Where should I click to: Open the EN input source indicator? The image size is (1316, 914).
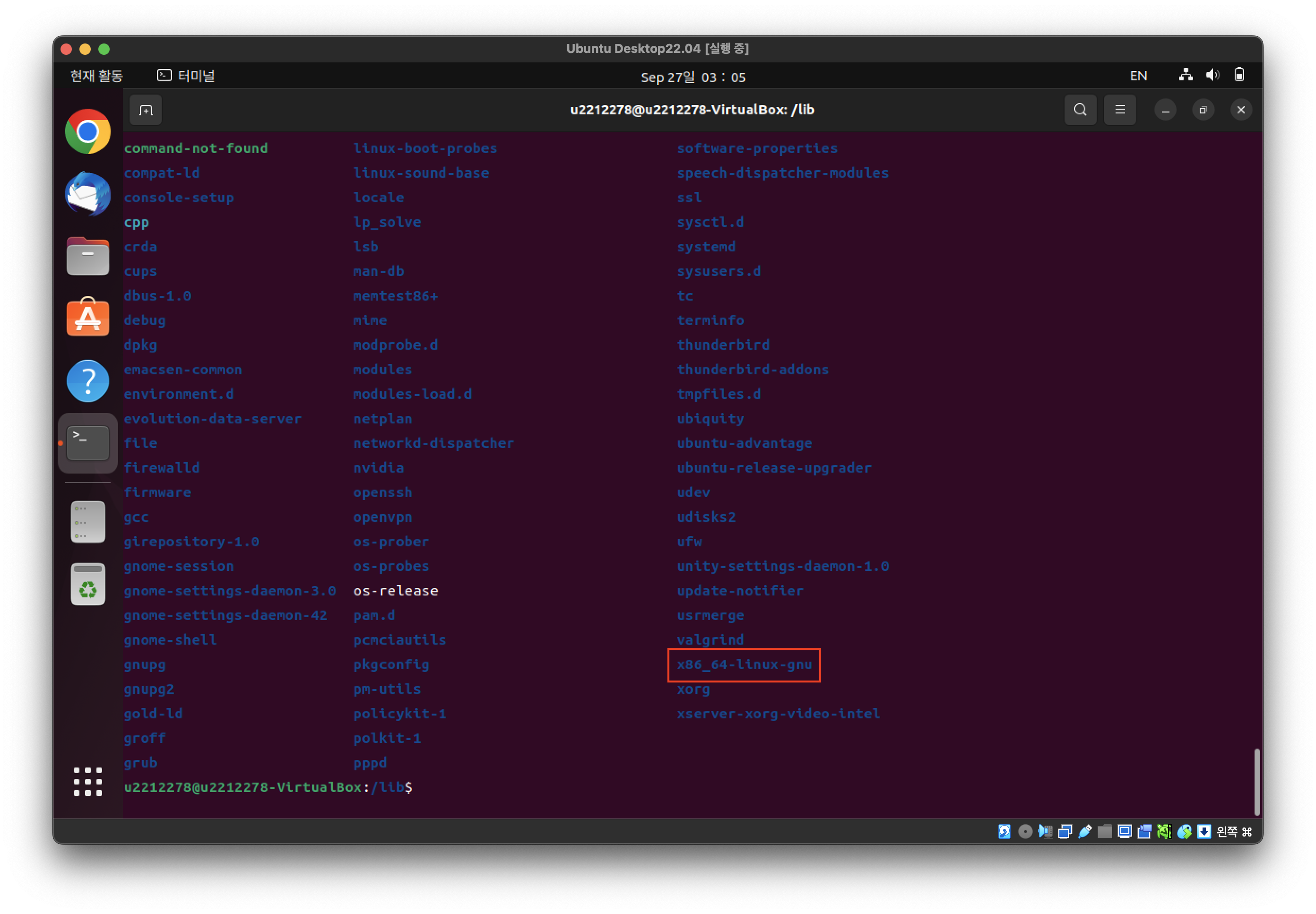(1138, 76)
